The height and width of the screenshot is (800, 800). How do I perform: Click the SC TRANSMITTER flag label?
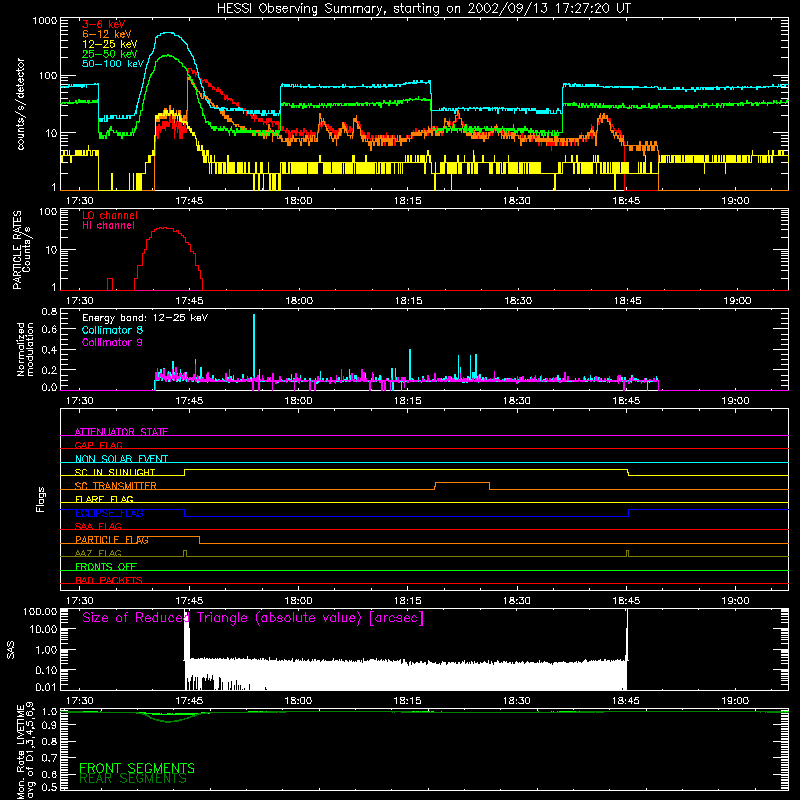115,486
